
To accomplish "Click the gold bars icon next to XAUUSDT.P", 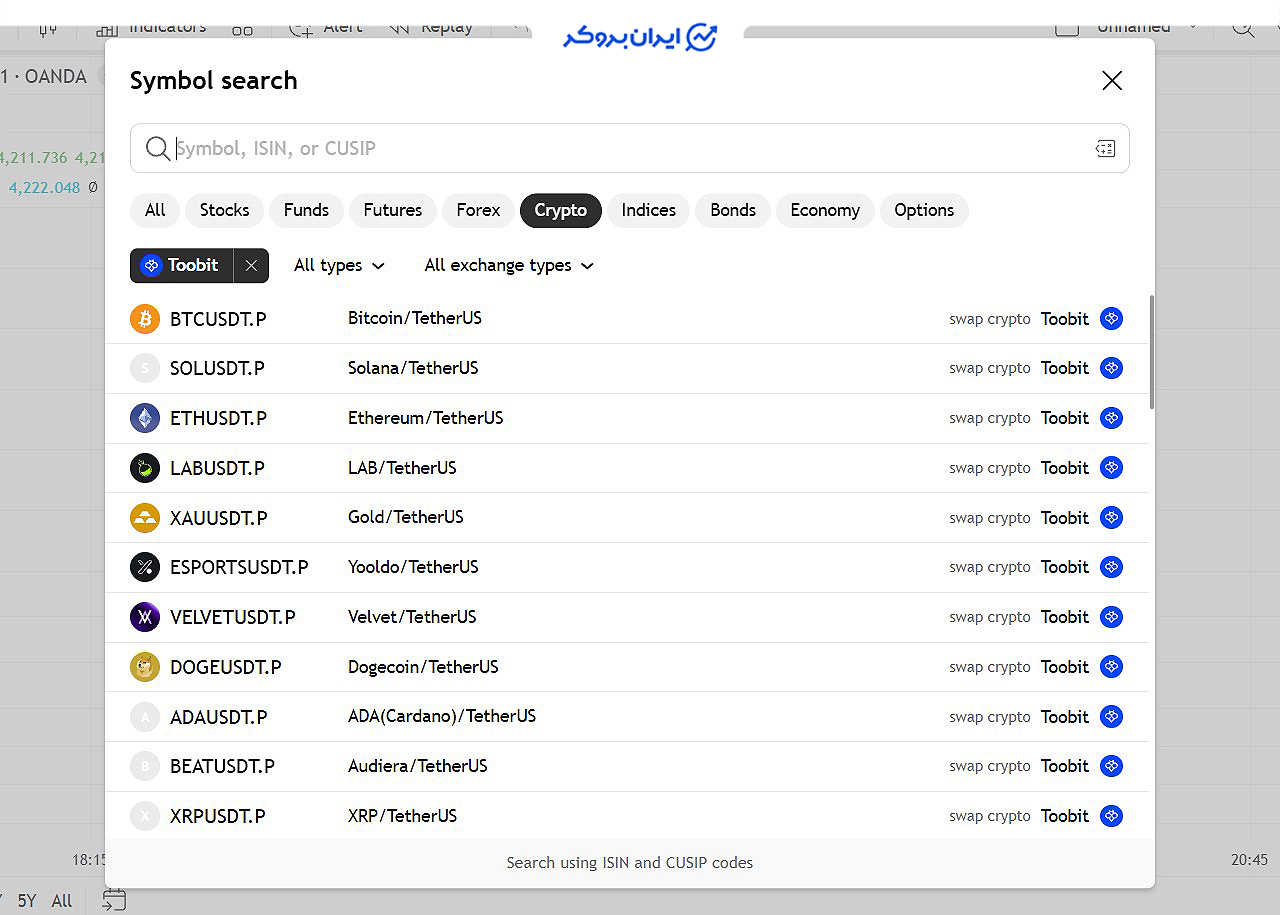I will (145, 518).
